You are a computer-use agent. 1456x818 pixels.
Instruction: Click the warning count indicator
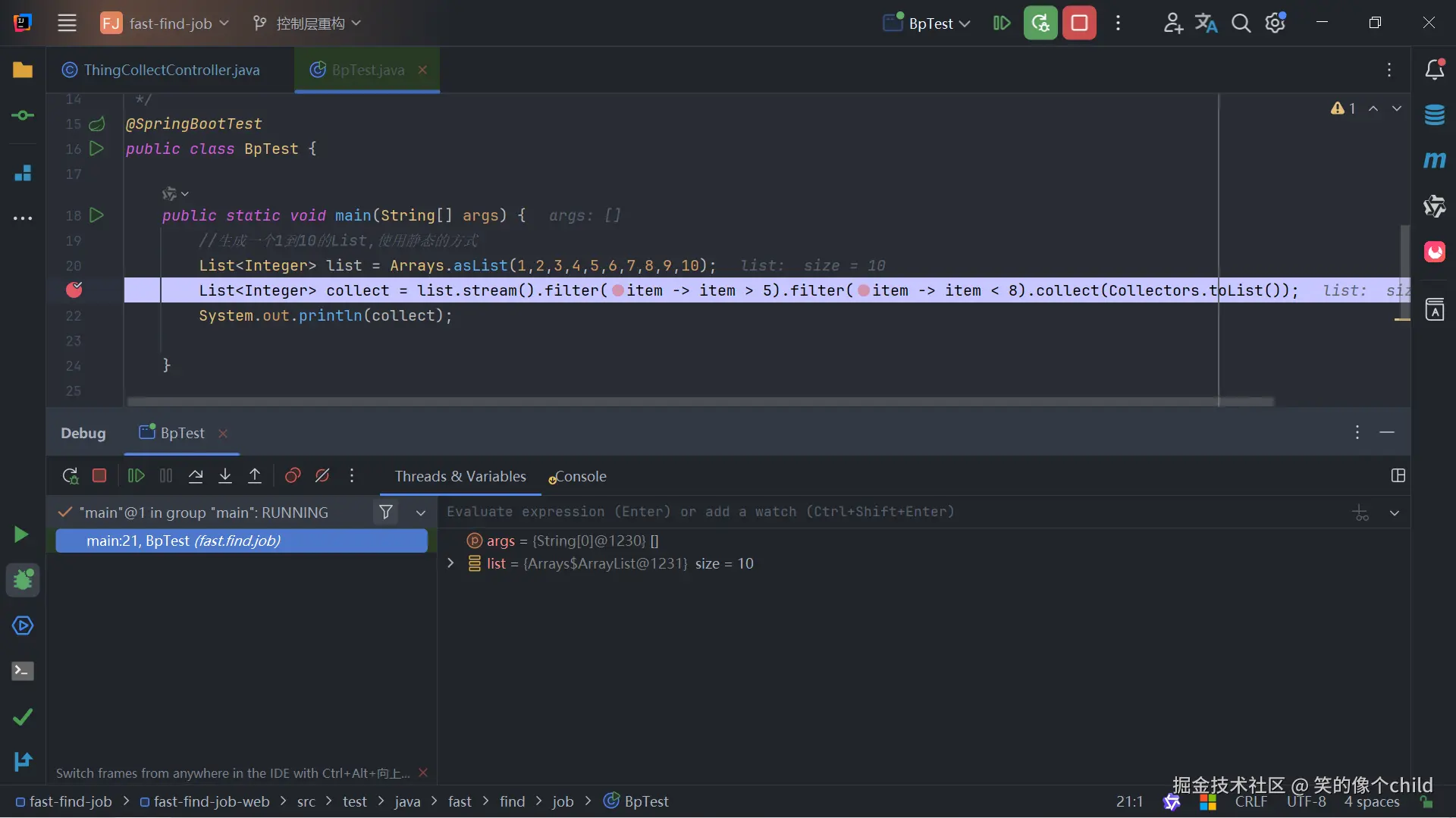tap(1343, 108)
